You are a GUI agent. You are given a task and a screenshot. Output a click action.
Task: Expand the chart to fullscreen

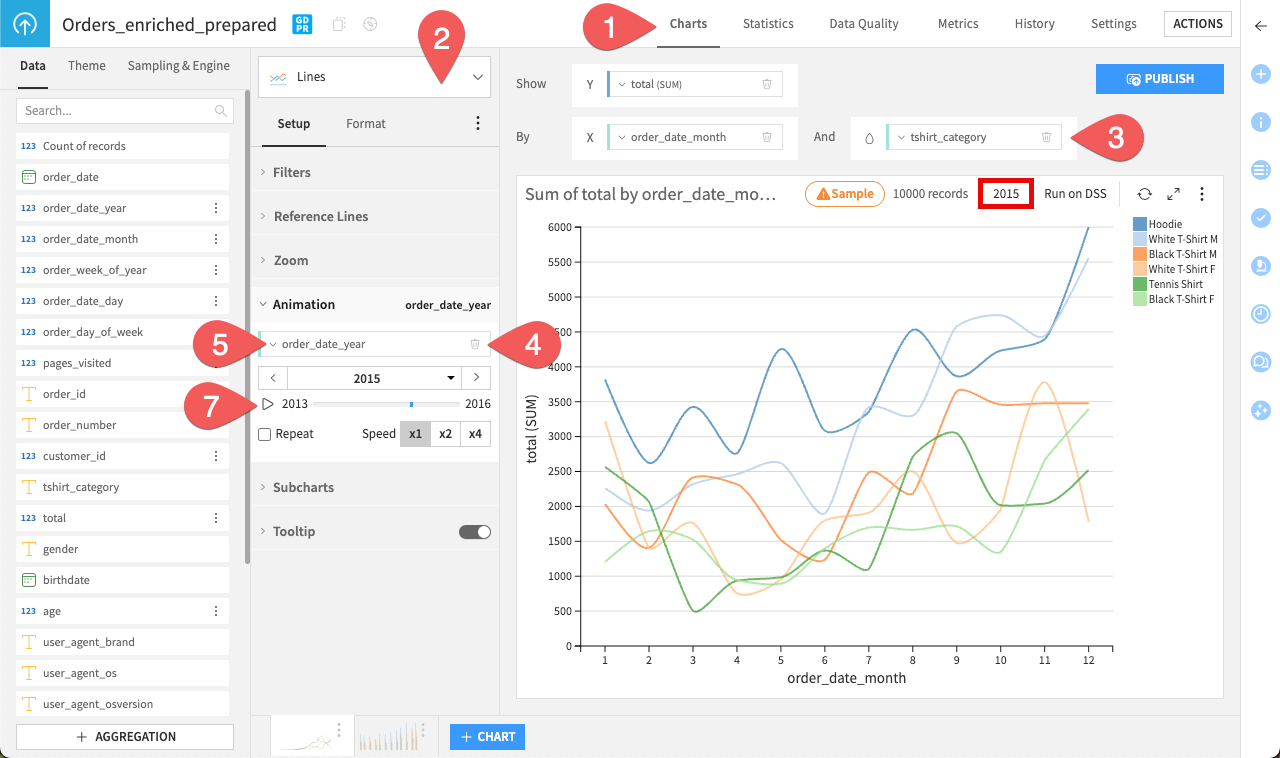pyautogui.click(x=1173, y=193)
